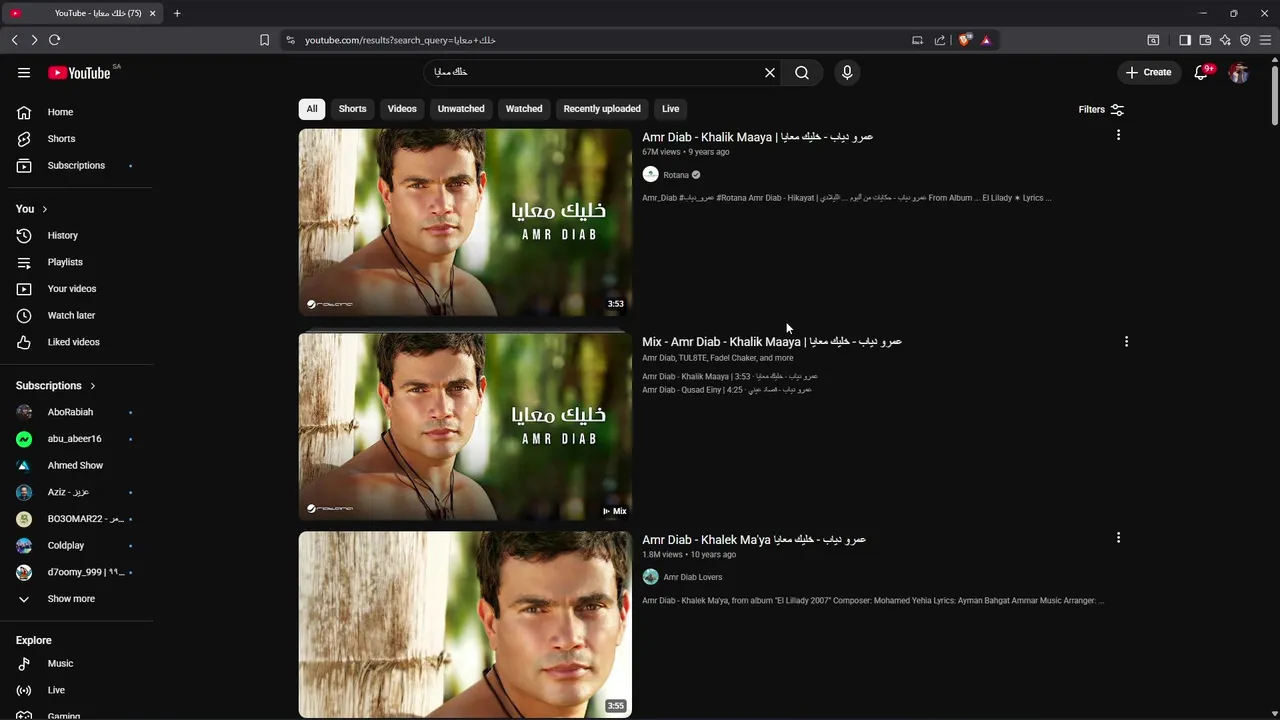Play the Khalek Ma'ya thumbnail by Amr Diab Lovers
This screenshot has height=720, width=1280.
point(465,624)
